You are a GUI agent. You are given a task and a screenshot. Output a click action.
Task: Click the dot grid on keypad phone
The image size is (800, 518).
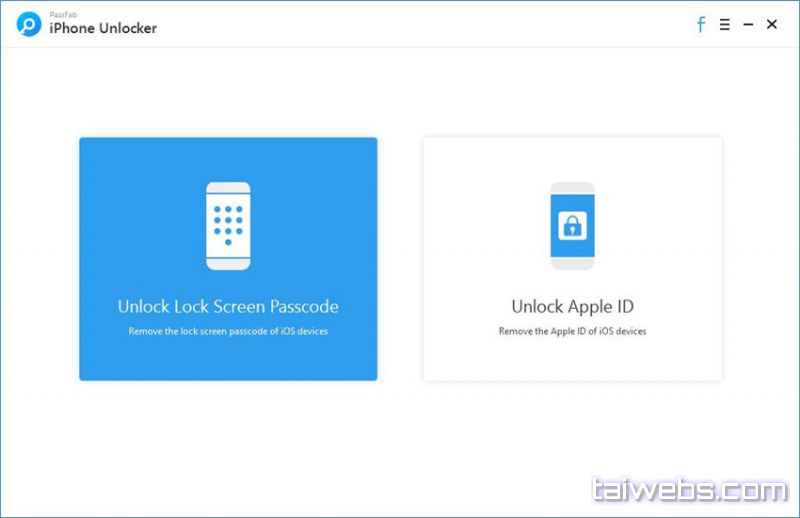228,222
